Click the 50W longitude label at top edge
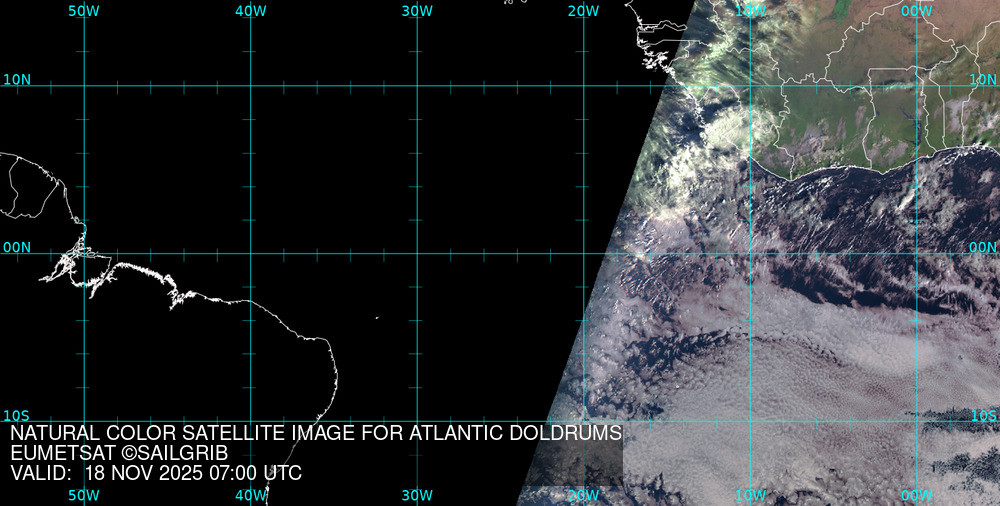The image size is (1000, 506). pos(84,11)
